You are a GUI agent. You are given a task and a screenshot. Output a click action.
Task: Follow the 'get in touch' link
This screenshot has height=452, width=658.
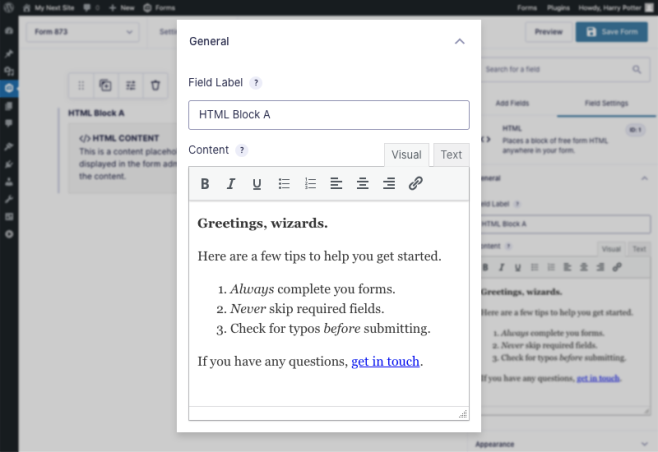(x=385, y=361)
